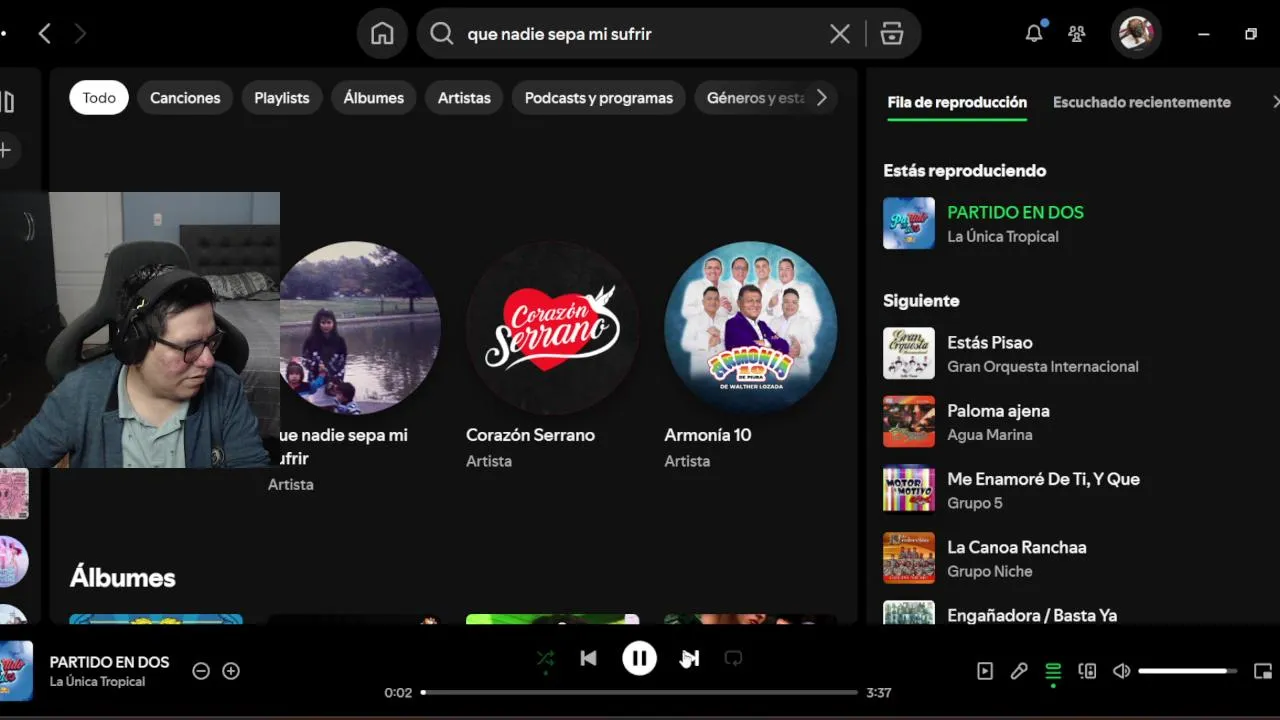The height and width of the screenshot is (720, 1280).
Task: Select the Podcasts y programas chip
Action: (x=599, y=98)
